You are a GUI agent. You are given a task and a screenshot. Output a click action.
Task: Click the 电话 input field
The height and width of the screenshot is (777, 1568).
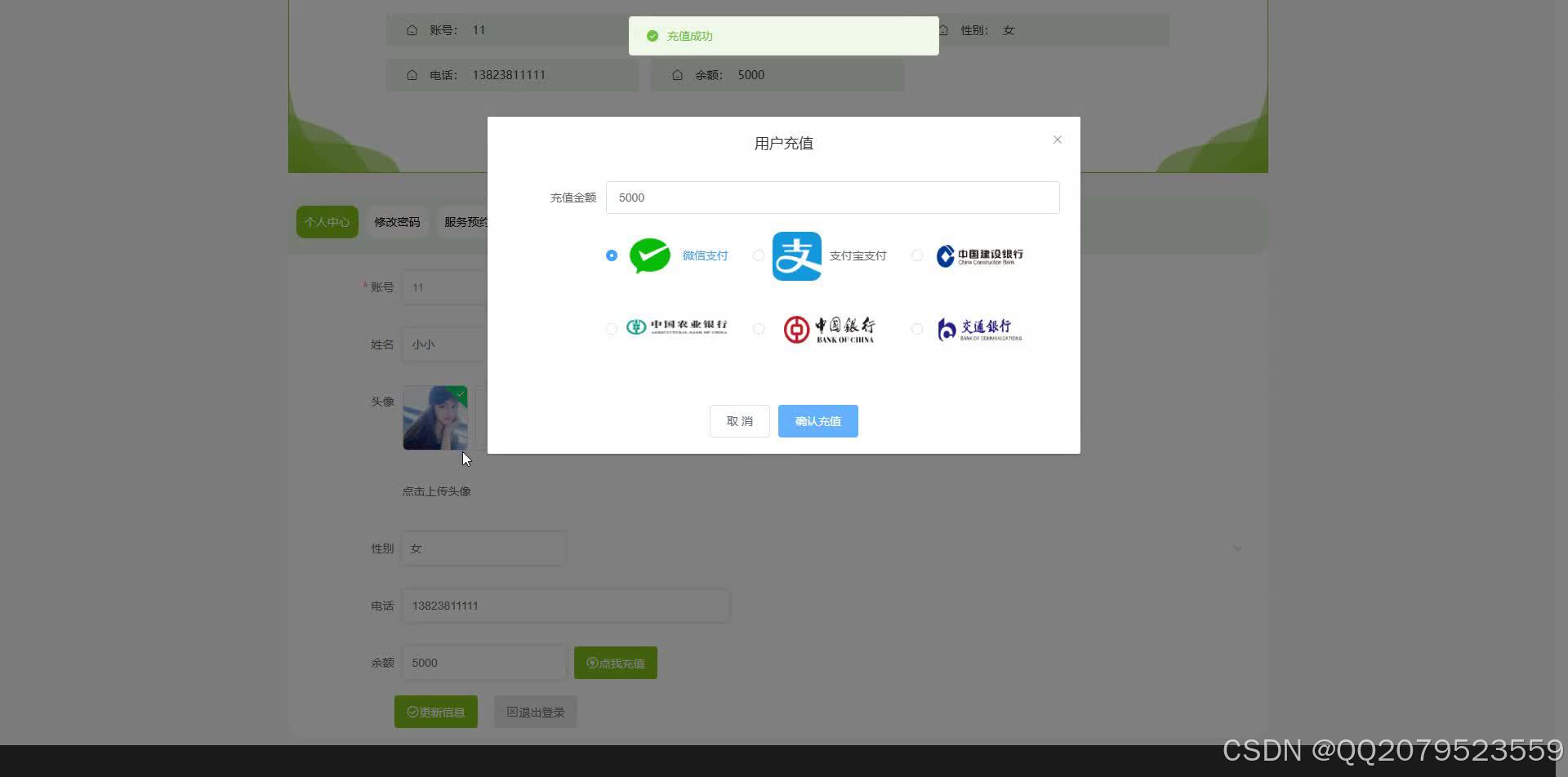tap(566, 606)
